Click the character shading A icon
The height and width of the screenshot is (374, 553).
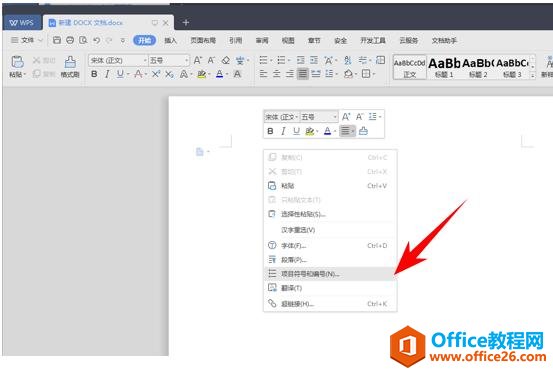coord(237,74)
